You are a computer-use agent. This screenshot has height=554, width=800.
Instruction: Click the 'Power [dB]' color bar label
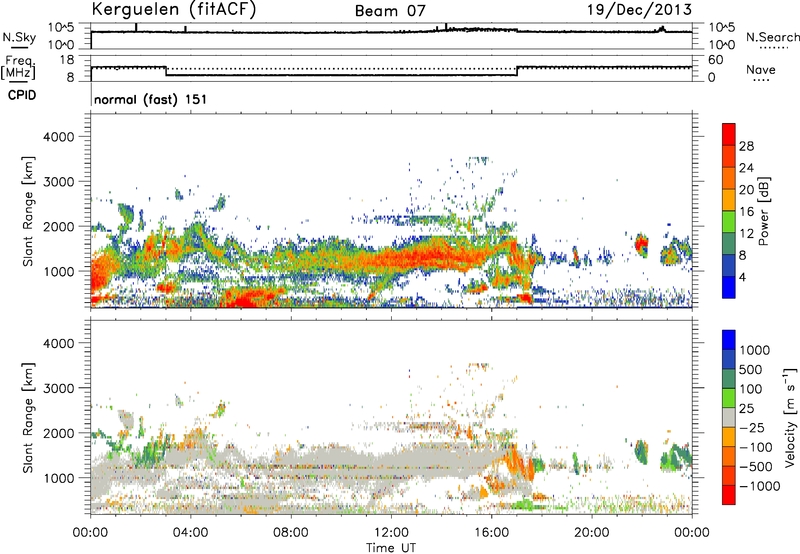pos(763,211)
